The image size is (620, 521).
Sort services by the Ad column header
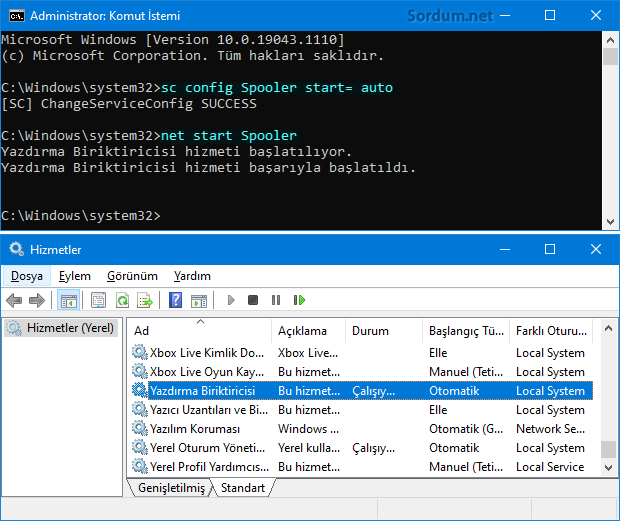(x=201, y=331)
